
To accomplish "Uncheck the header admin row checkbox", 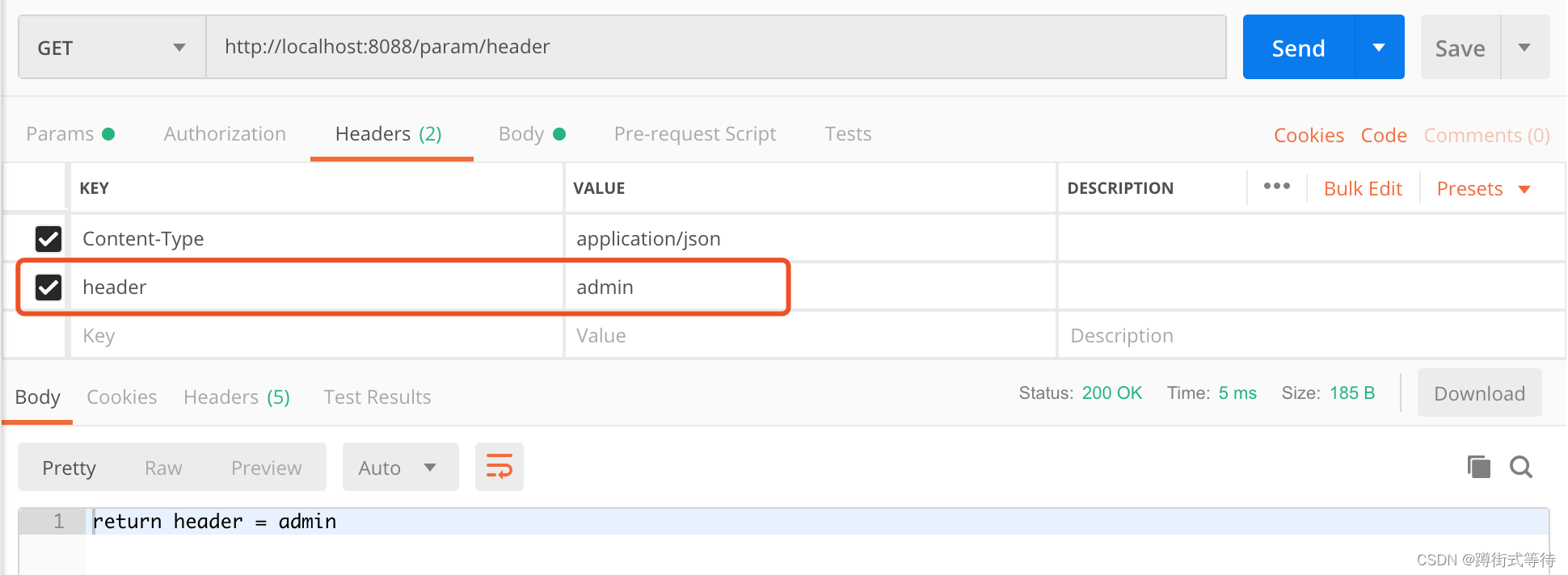I will point(48,287).
